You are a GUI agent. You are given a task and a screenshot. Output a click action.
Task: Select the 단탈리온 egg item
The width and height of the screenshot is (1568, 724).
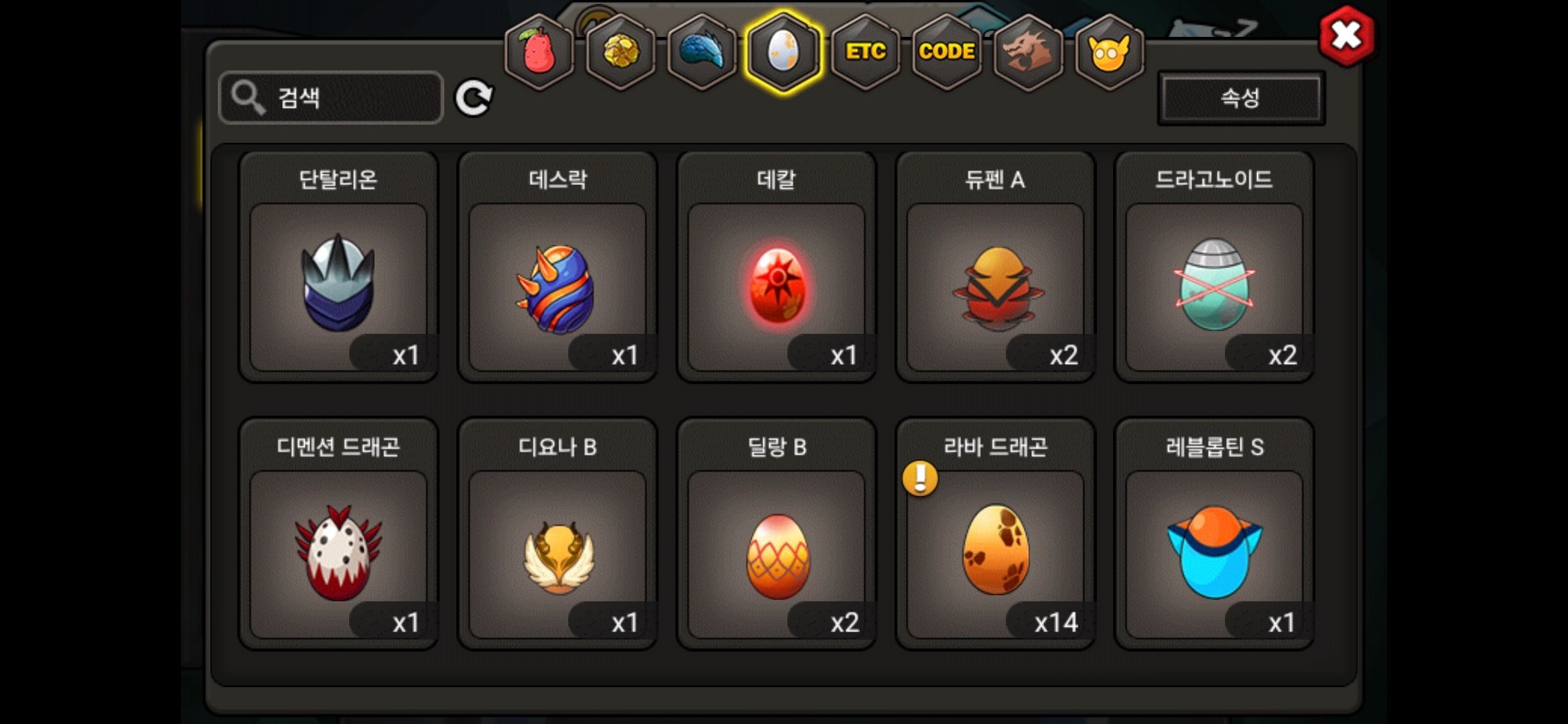click(338, 267)
